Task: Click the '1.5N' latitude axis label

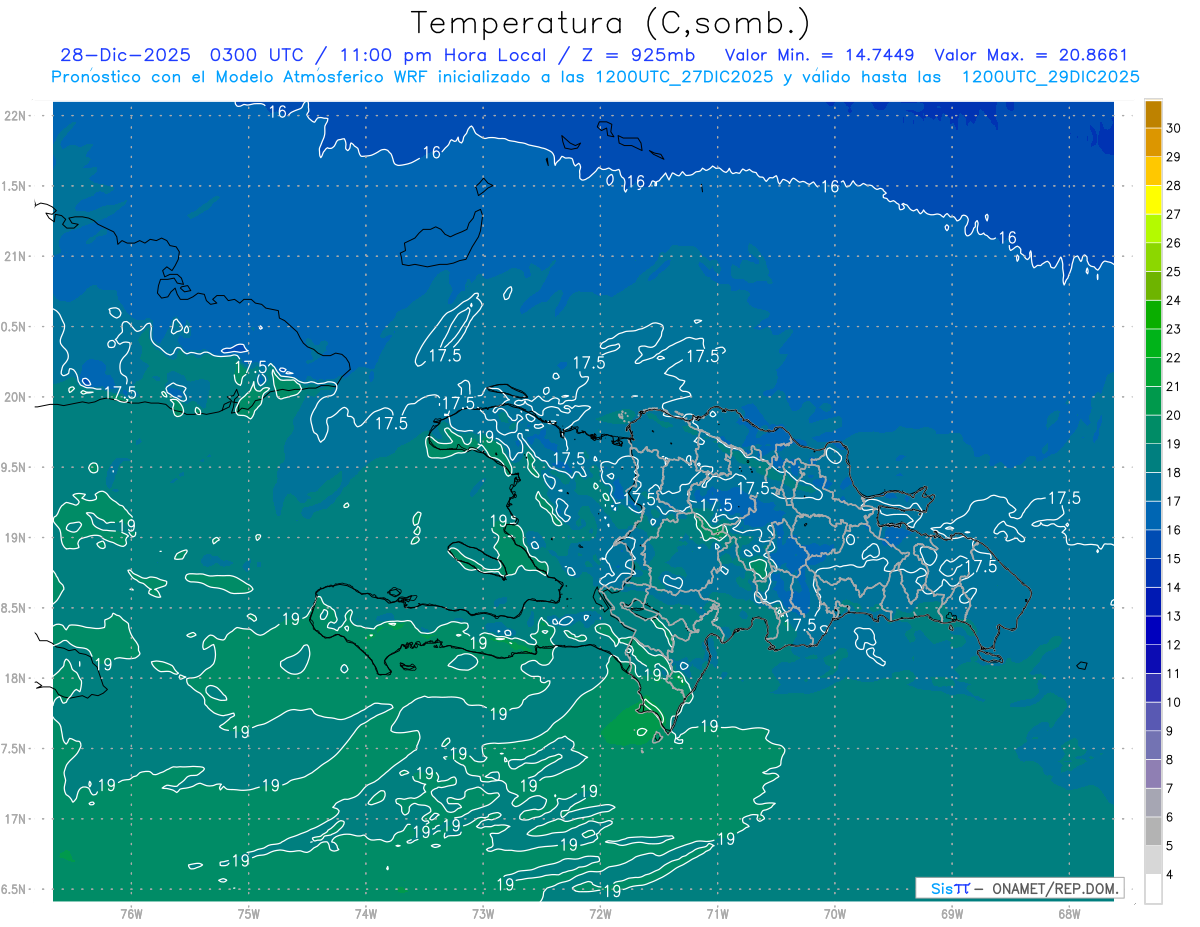Action: tap(15, 186)
